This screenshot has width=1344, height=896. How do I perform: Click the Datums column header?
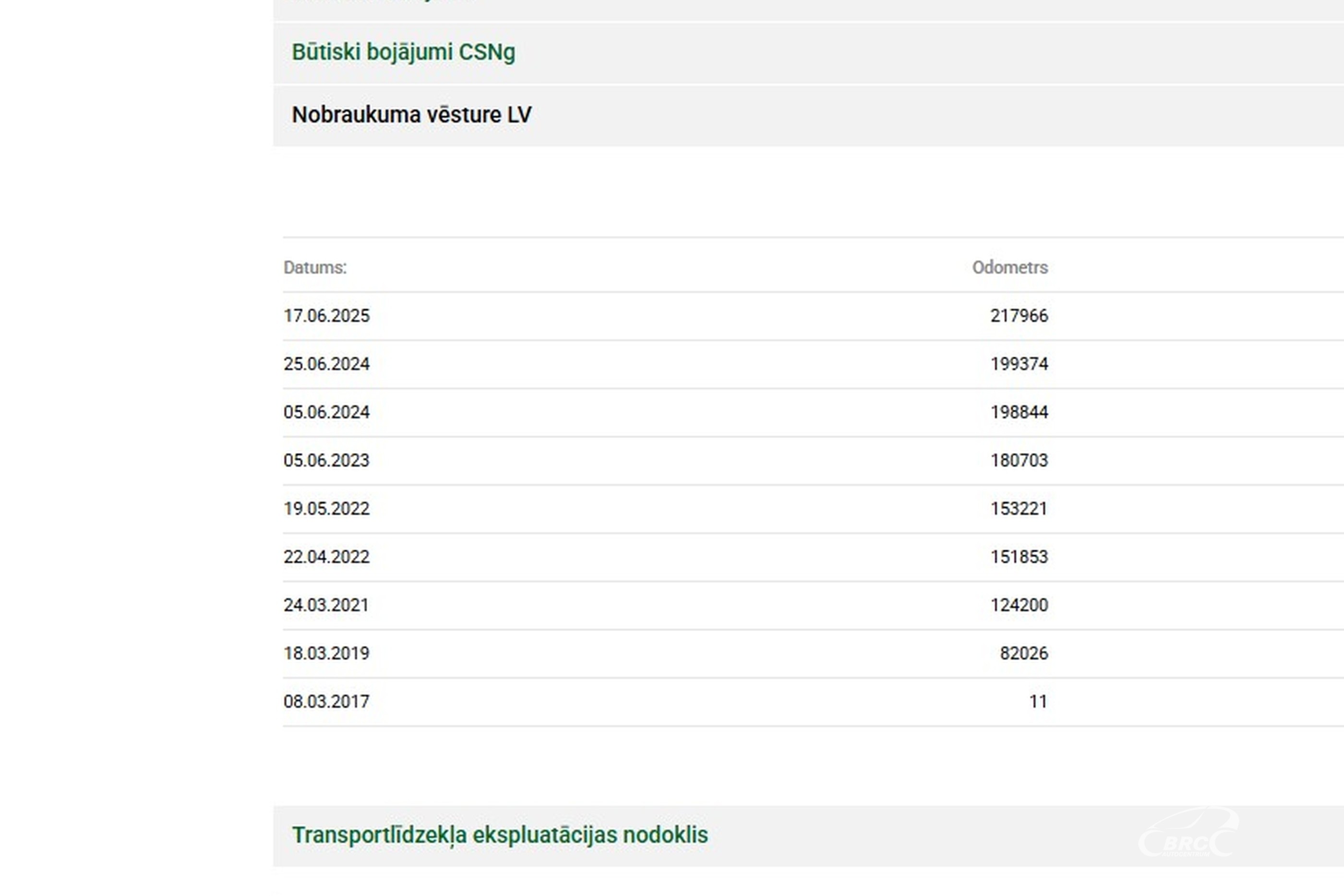pyautogui.click(x=315, y=267)
